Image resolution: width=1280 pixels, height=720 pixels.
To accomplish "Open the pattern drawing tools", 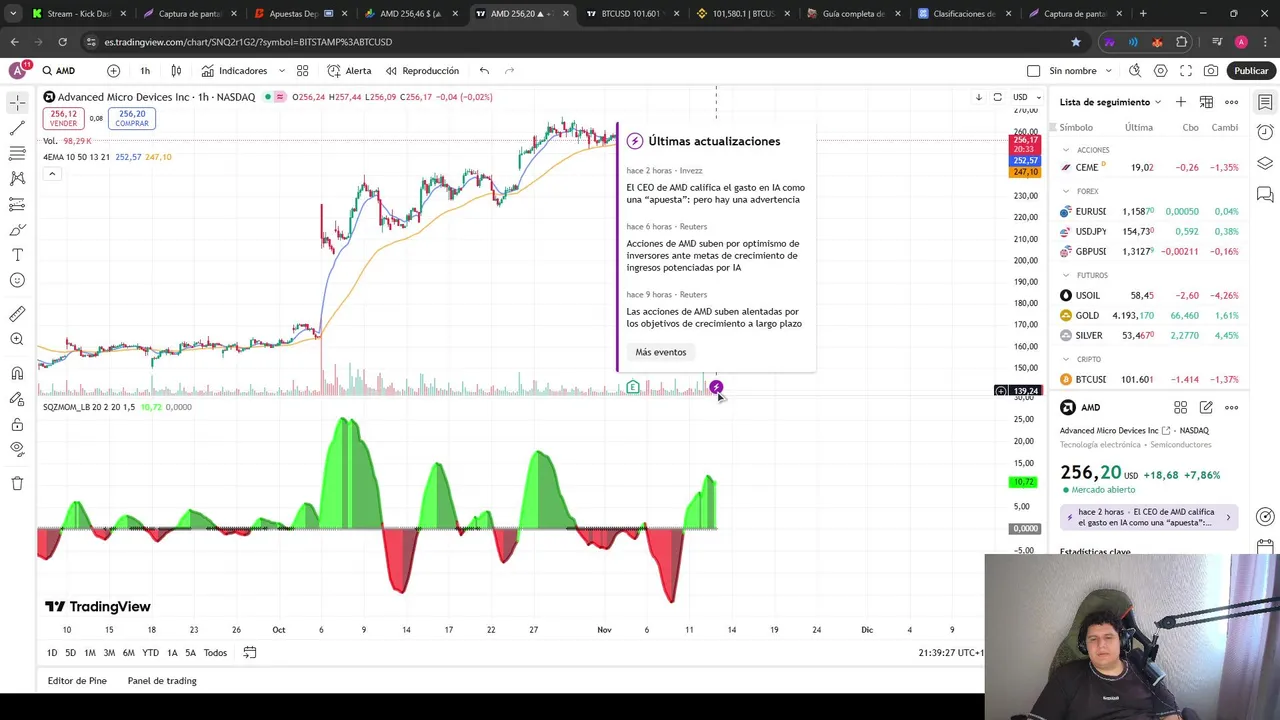I will point(17,178).
